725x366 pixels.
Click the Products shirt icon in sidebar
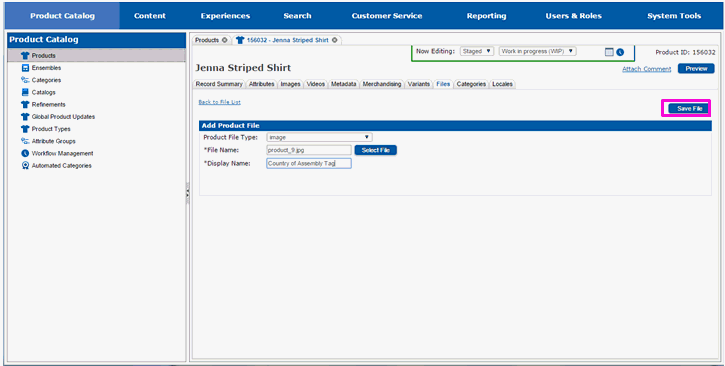(x=25, y=55)
